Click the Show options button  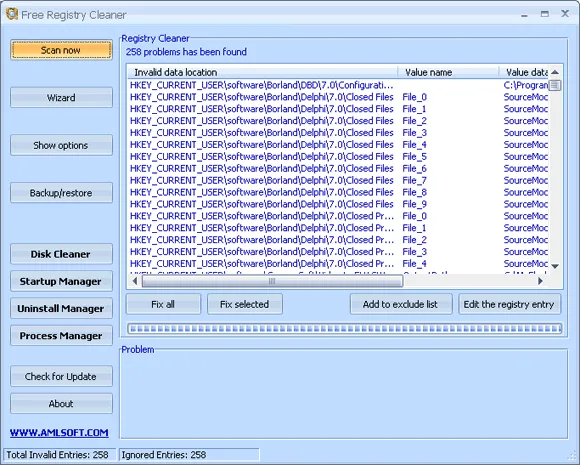click(x=61, y=145)
